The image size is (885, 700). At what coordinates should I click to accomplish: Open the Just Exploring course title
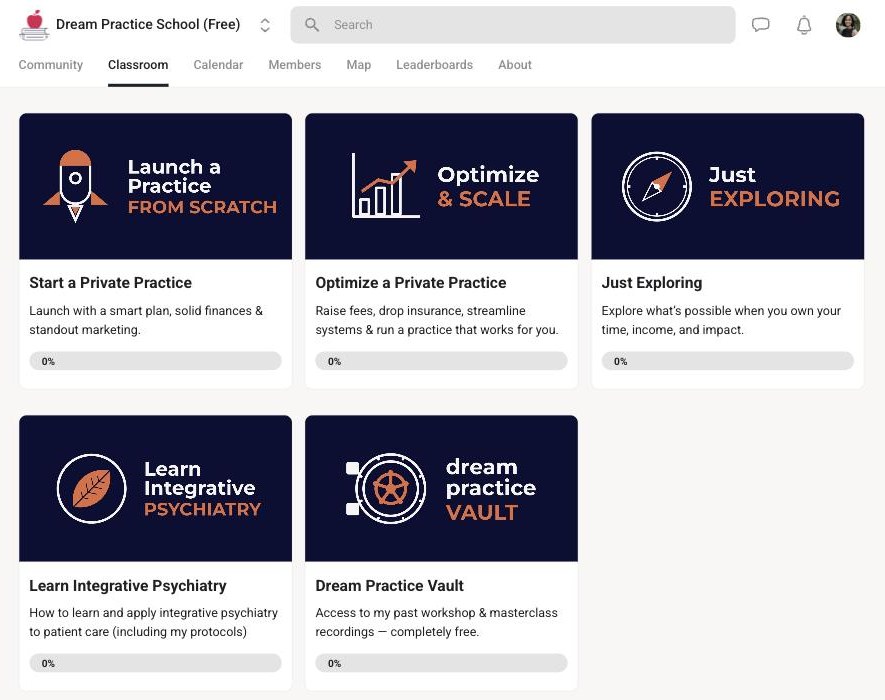point(652,283)
